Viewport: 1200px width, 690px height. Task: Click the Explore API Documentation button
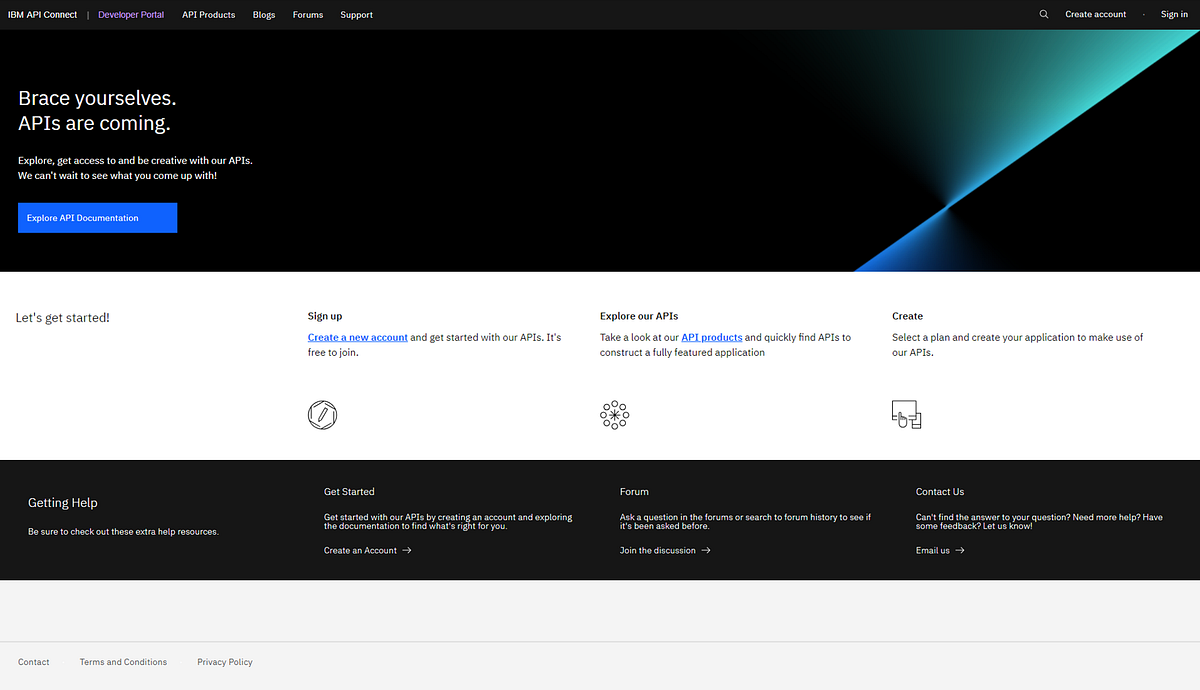97,217
